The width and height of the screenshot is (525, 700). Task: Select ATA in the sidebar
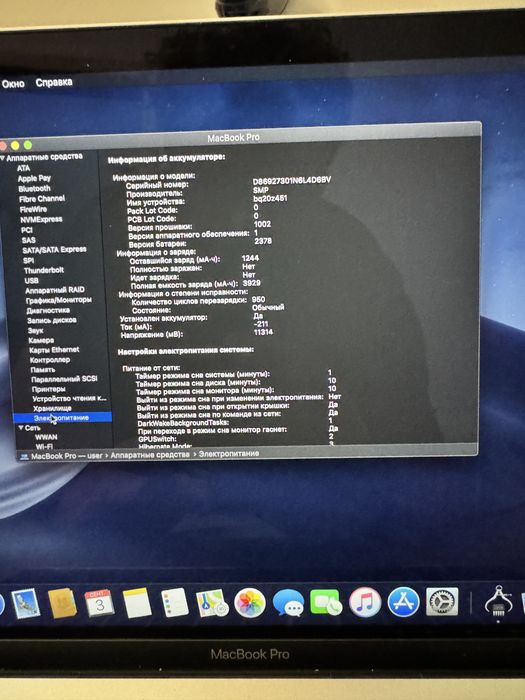click(x=24, y=168)
